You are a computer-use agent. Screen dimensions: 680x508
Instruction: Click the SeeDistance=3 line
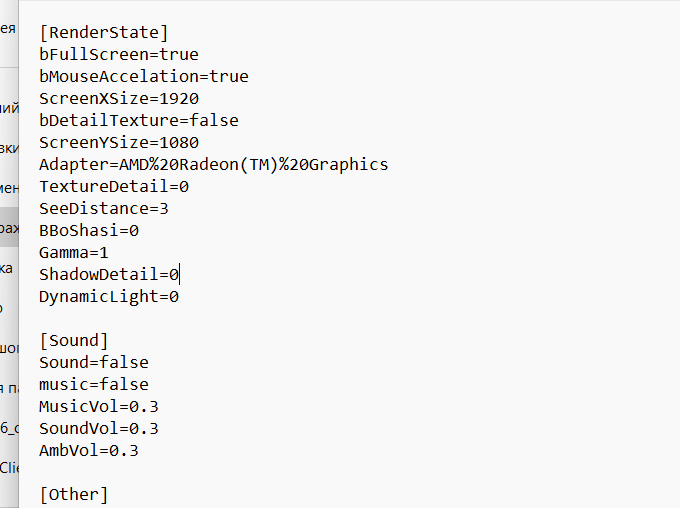click(x=104, y=209)
